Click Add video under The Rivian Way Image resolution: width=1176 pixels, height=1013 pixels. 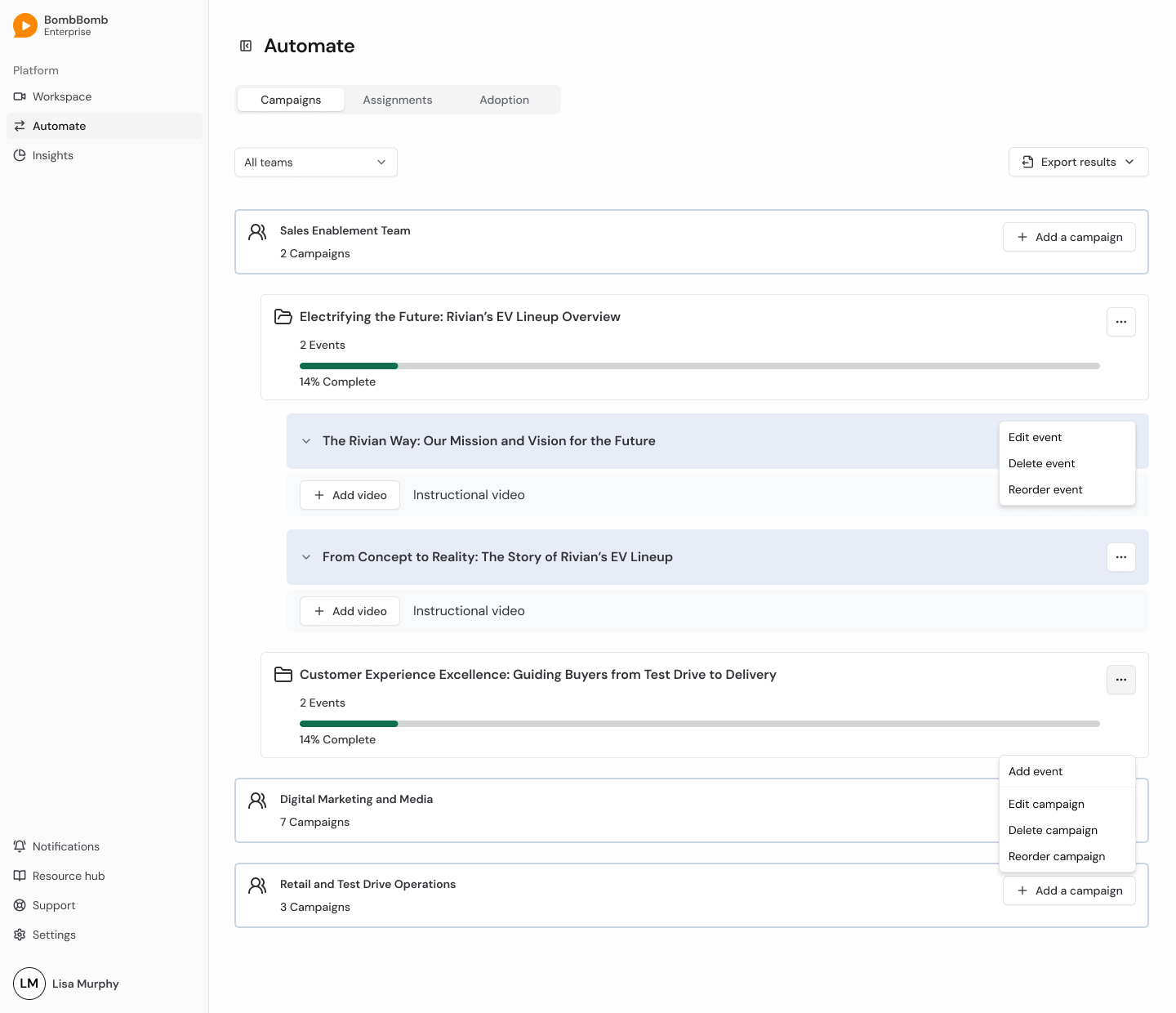(350, 495)
